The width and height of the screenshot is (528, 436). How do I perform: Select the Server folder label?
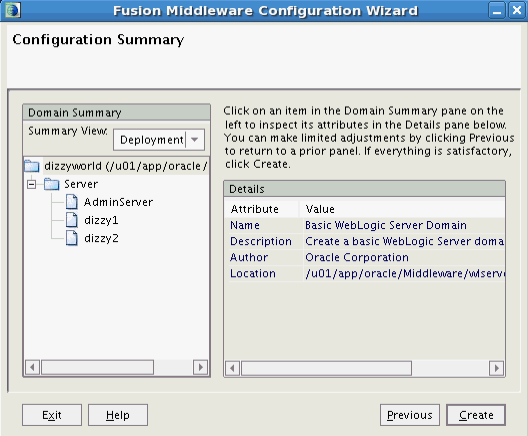(81, 184)
